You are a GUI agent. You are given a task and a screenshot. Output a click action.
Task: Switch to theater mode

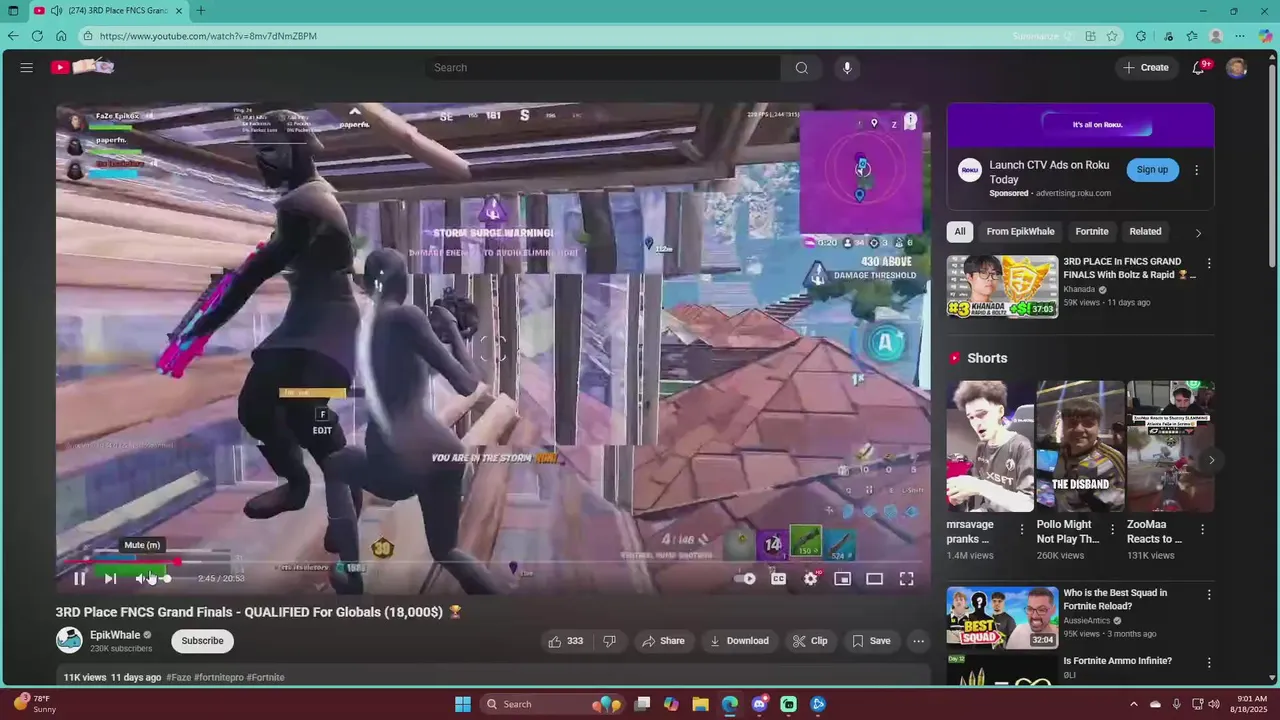[x=874, y=578]
